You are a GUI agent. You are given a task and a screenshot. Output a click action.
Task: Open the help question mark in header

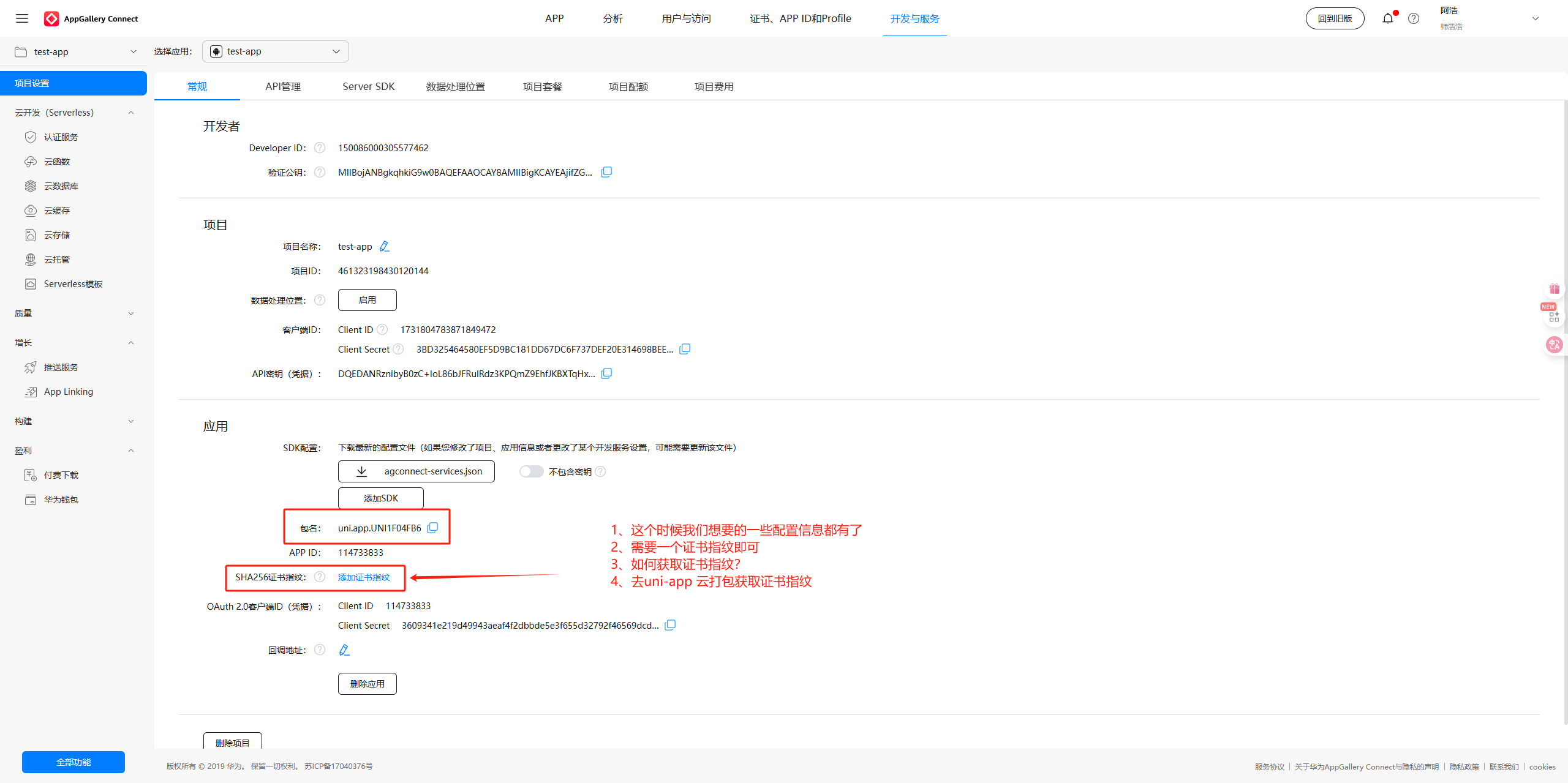point(1414,18)
